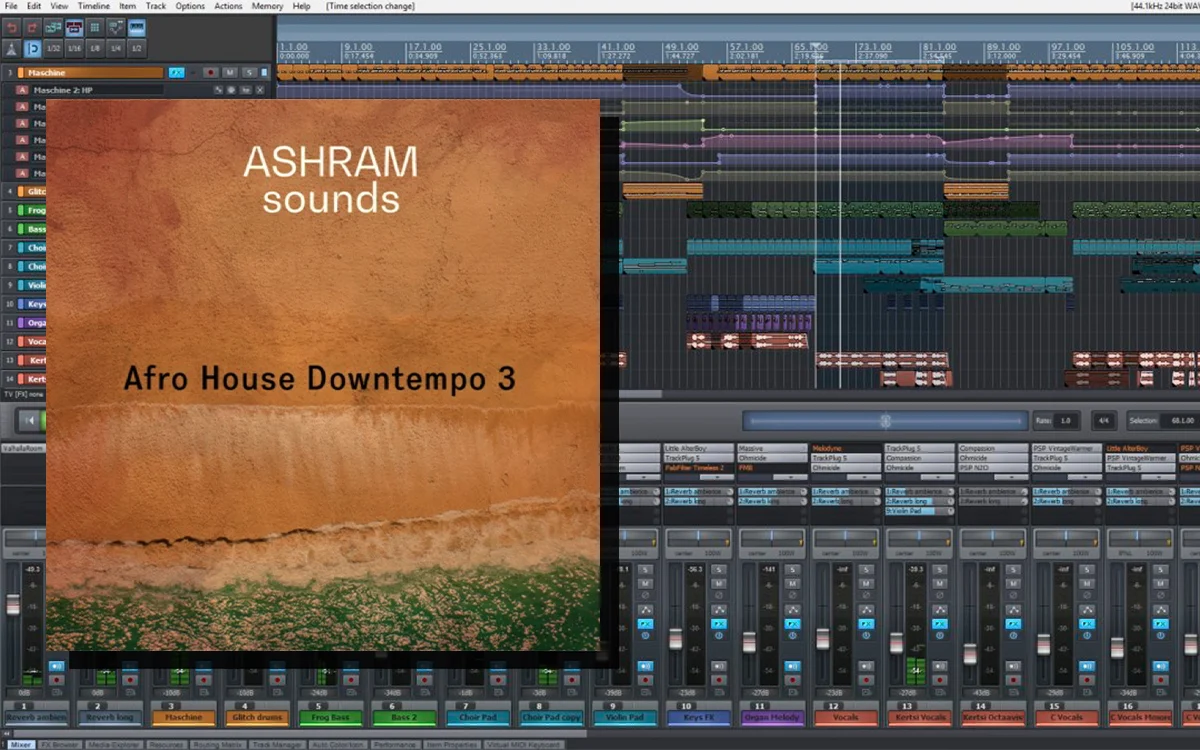Open the Edit menu

pyautogui.click(x=34, y=6)
